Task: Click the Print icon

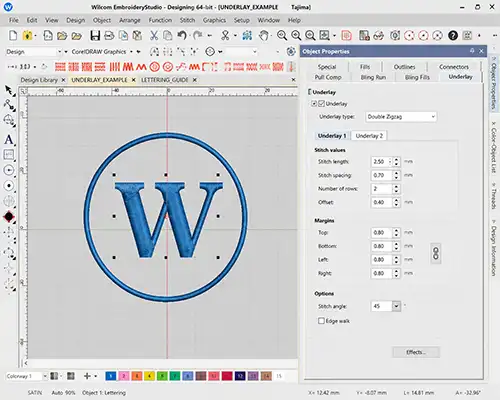Action: [109, 35]
